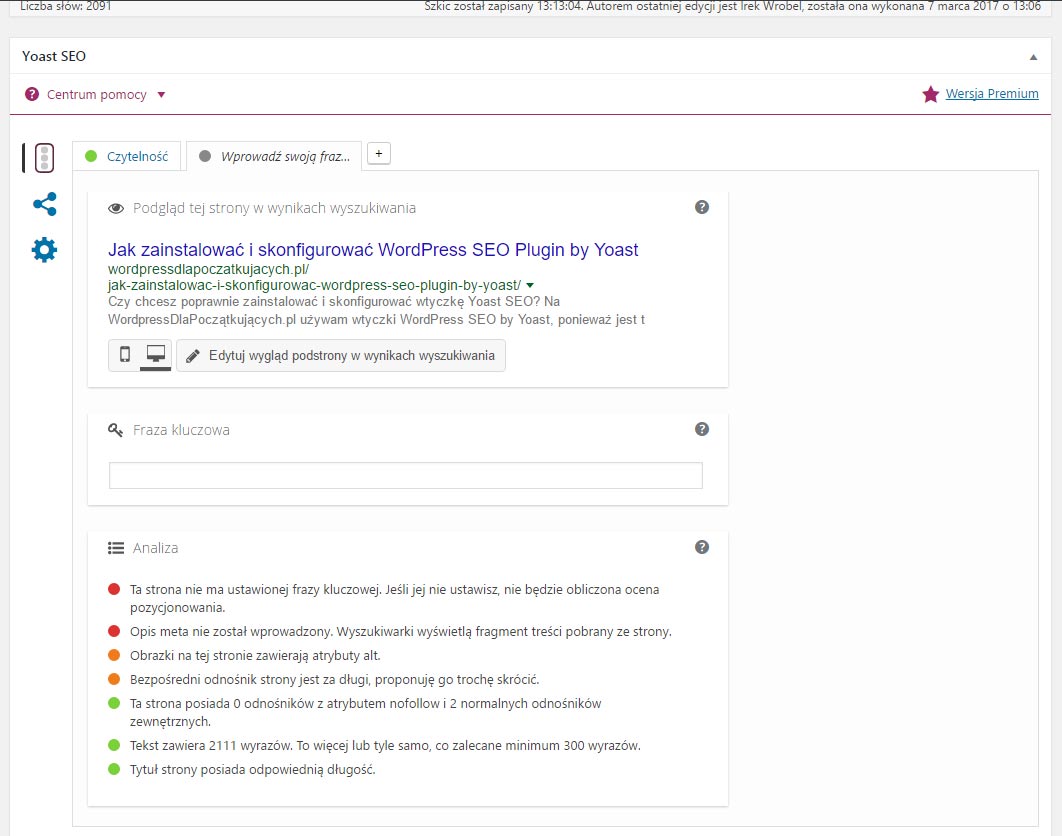
Task: Click the Centrum pomocy question mark icon
Action: tap(32, 94)
